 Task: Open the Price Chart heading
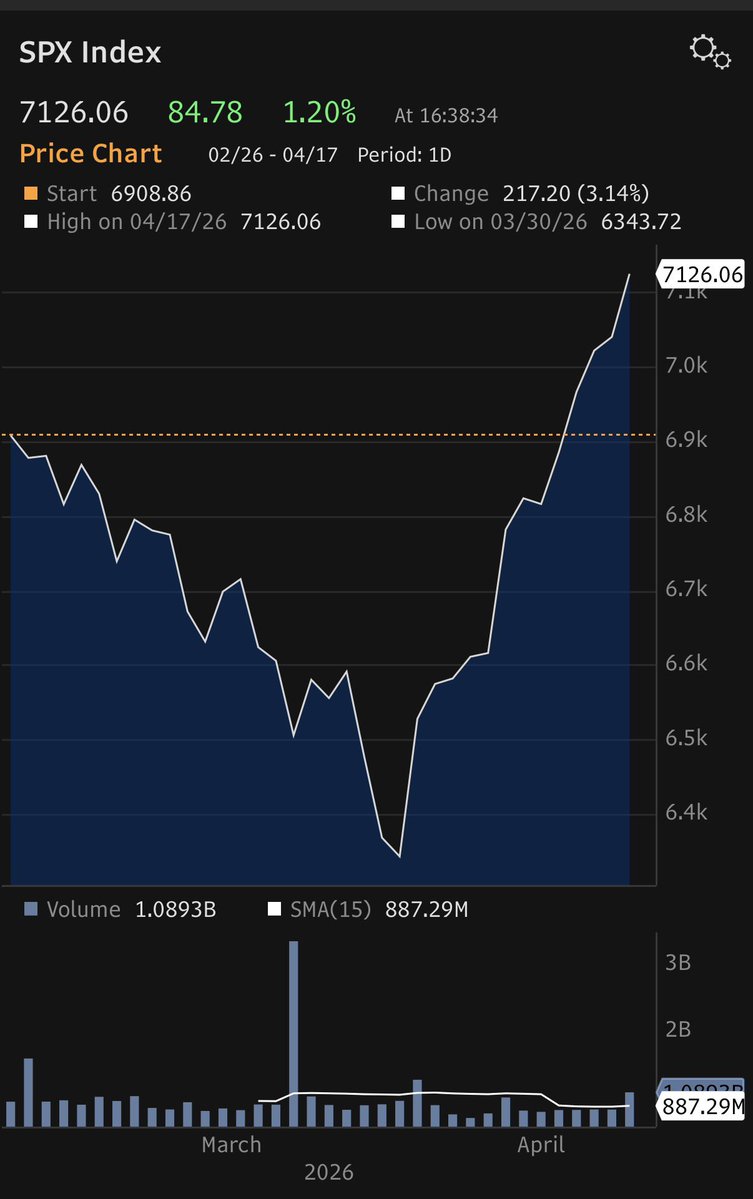(90, 154)
